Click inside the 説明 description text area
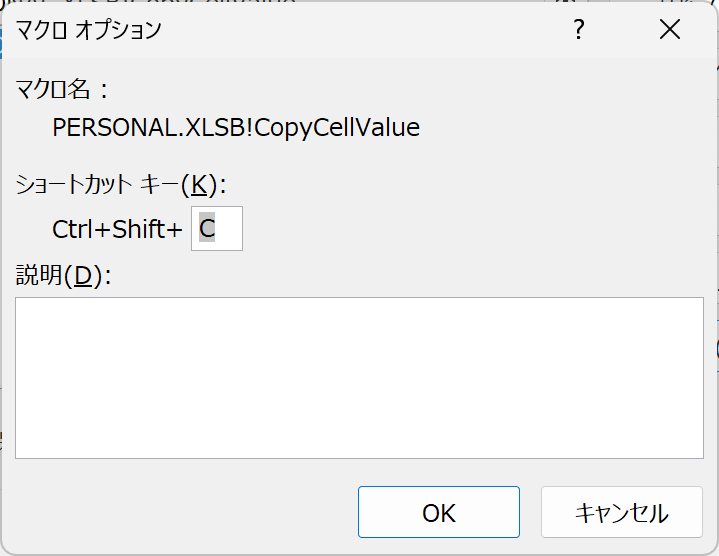Viewport: 719px width, 556px height. click(360, 378)
